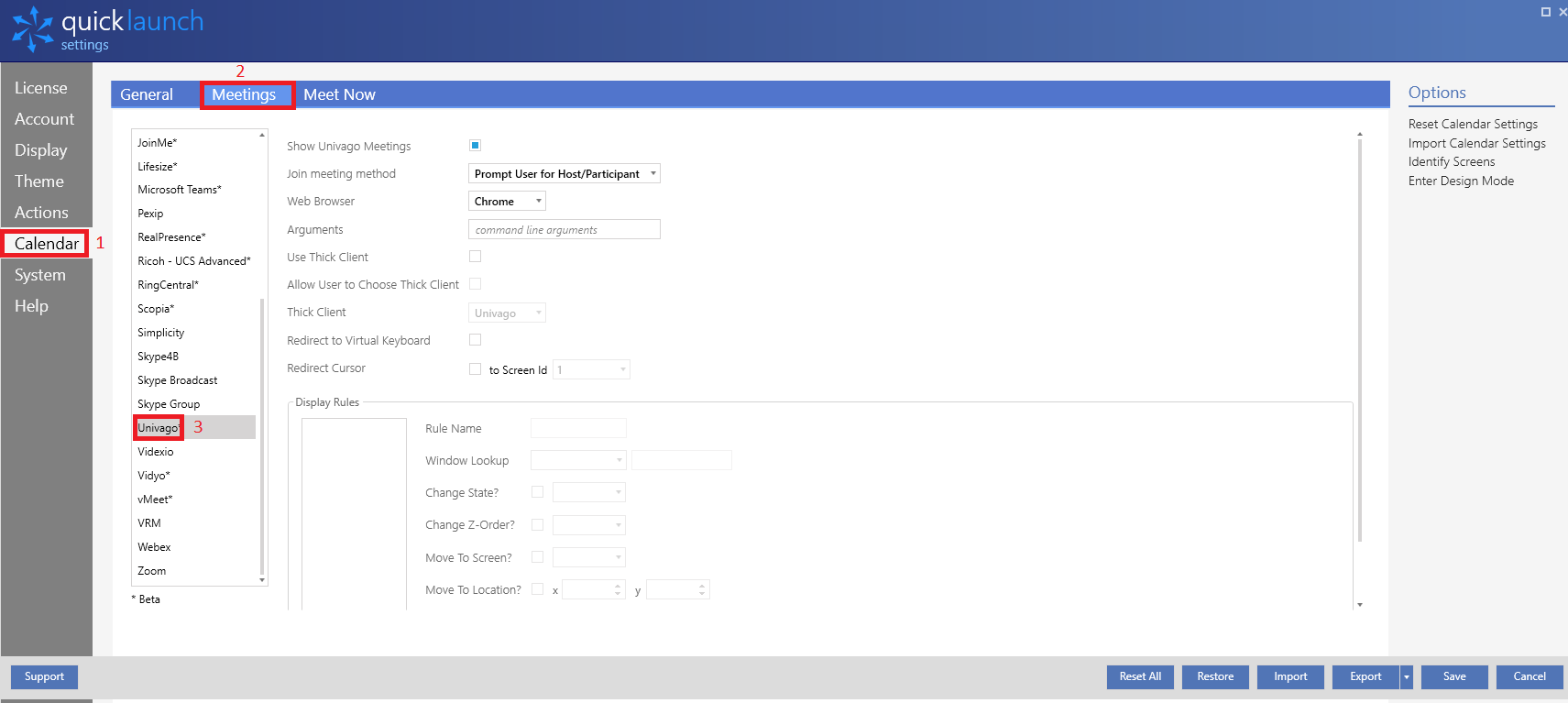Select RingCentral* in the list

point(193,285)
